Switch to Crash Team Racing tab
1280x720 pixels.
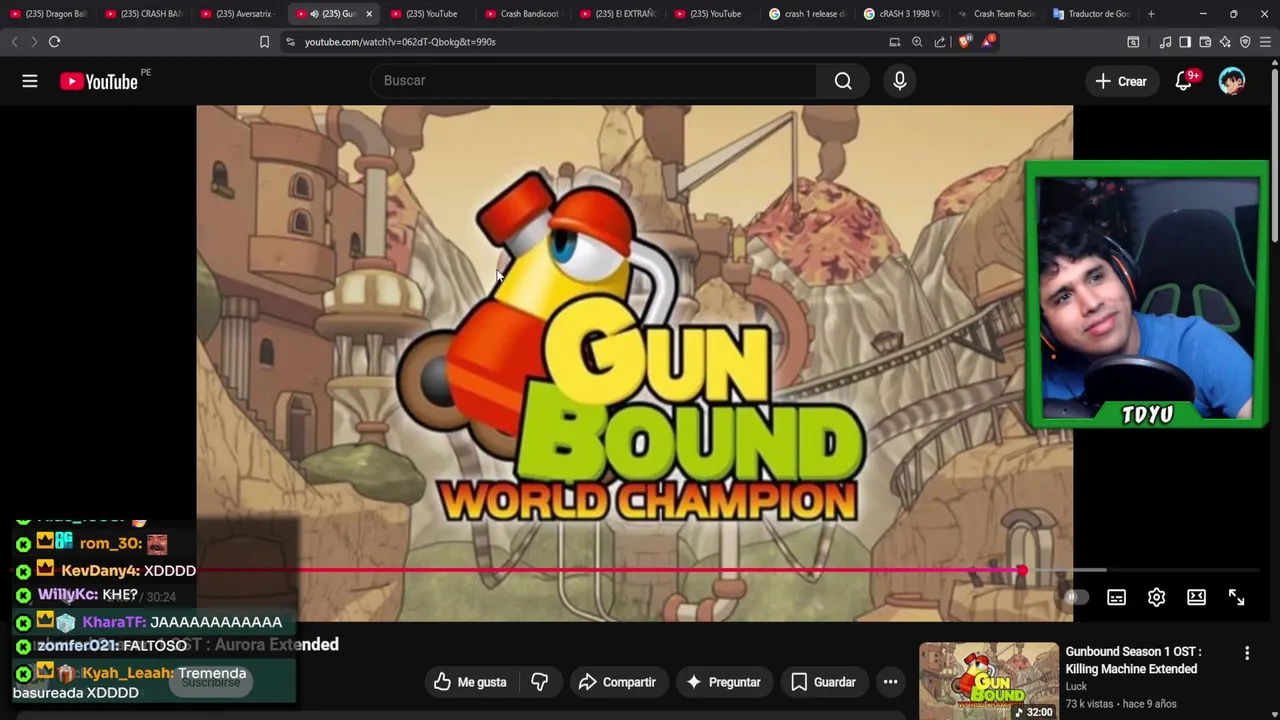pos(999,14)
